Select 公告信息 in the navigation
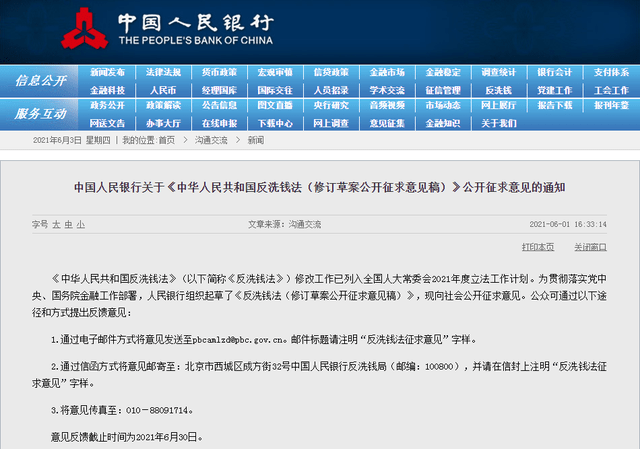The image size is (640, 449). [x=219, y=105]
